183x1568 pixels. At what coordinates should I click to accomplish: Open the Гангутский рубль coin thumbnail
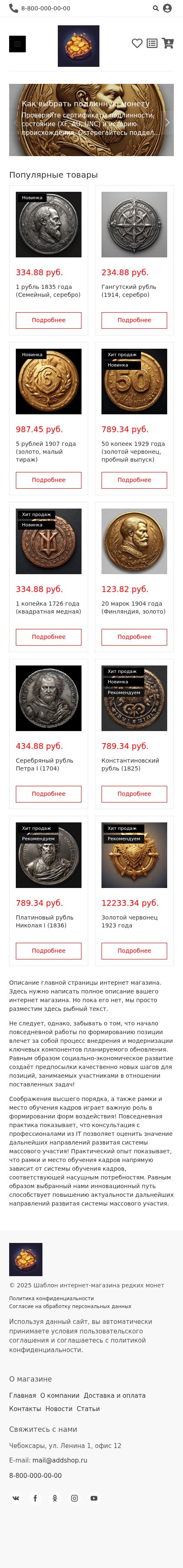pos(134,225)
